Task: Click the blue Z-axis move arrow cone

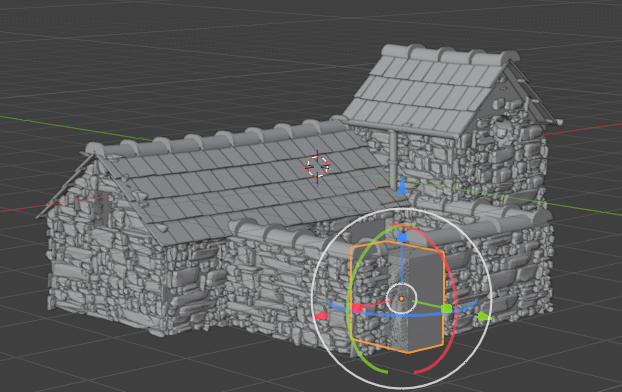Action: pyautogui.click(x=402, y=186)
